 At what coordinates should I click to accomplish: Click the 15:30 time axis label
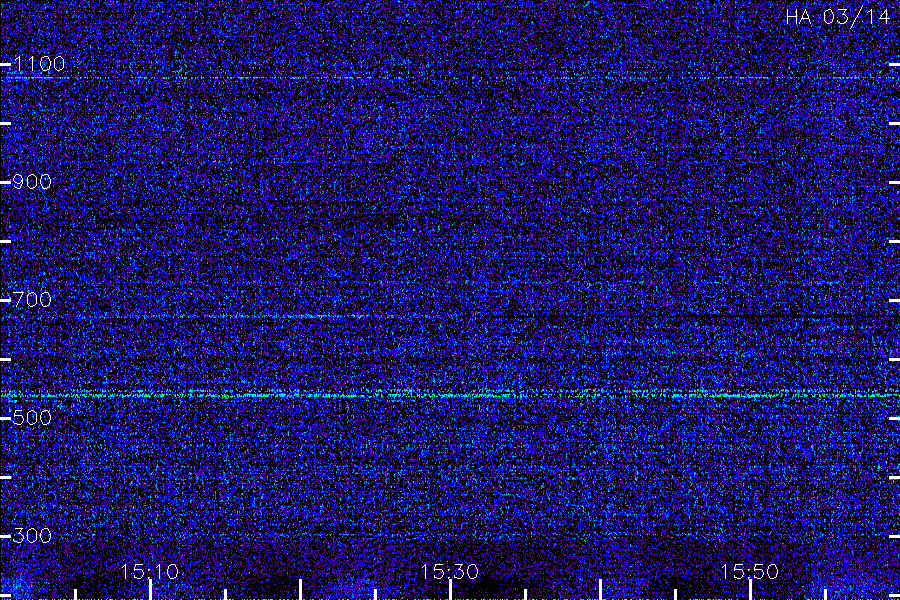click(x=449, y=571)
